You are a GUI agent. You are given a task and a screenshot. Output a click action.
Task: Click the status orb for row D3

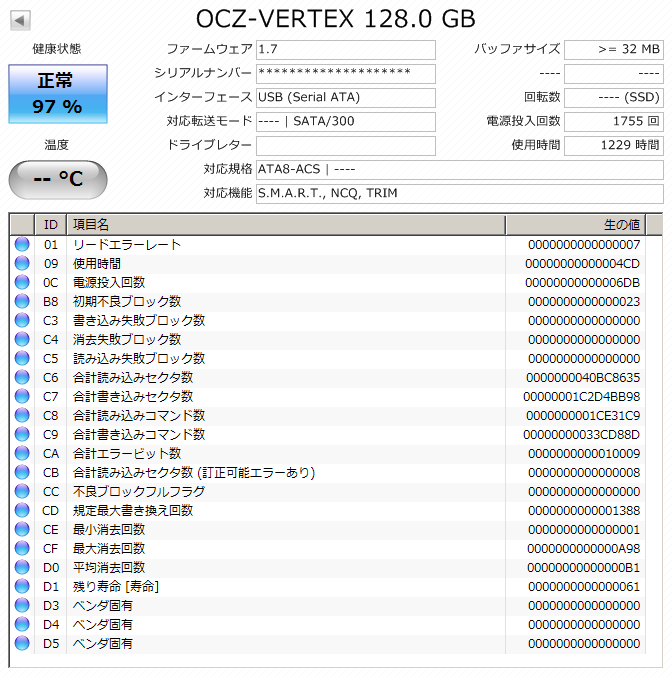(x=22, y=605)
